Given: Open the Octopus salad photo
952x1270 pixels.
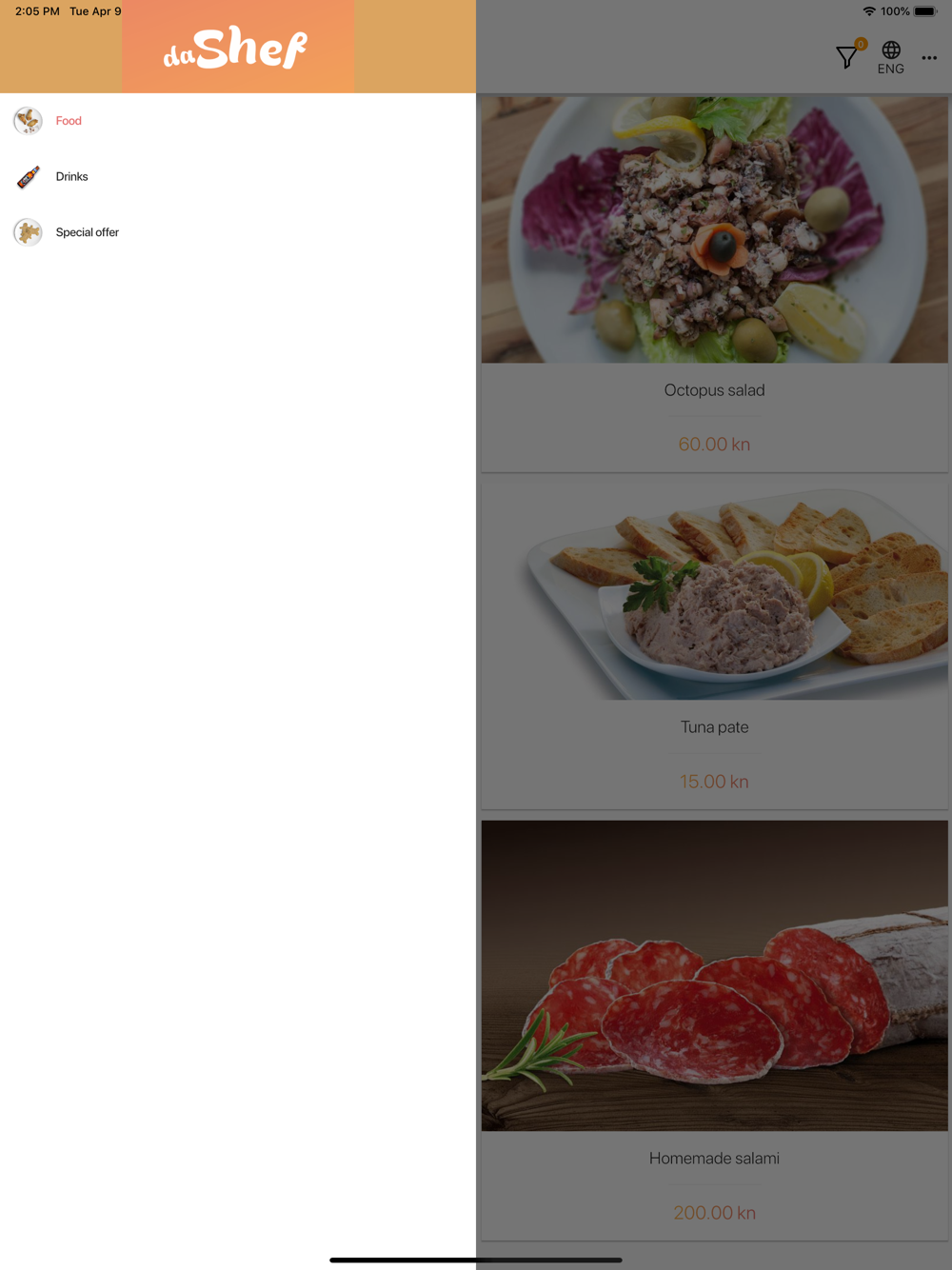Looking at the screenshot, I should [714, 229].
